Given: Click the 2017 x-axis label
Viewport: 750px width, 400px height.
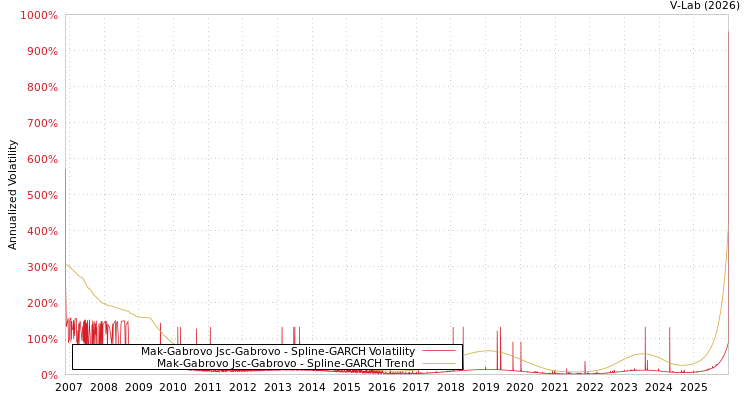Looking at the screenshot, I should click(416, 387).
